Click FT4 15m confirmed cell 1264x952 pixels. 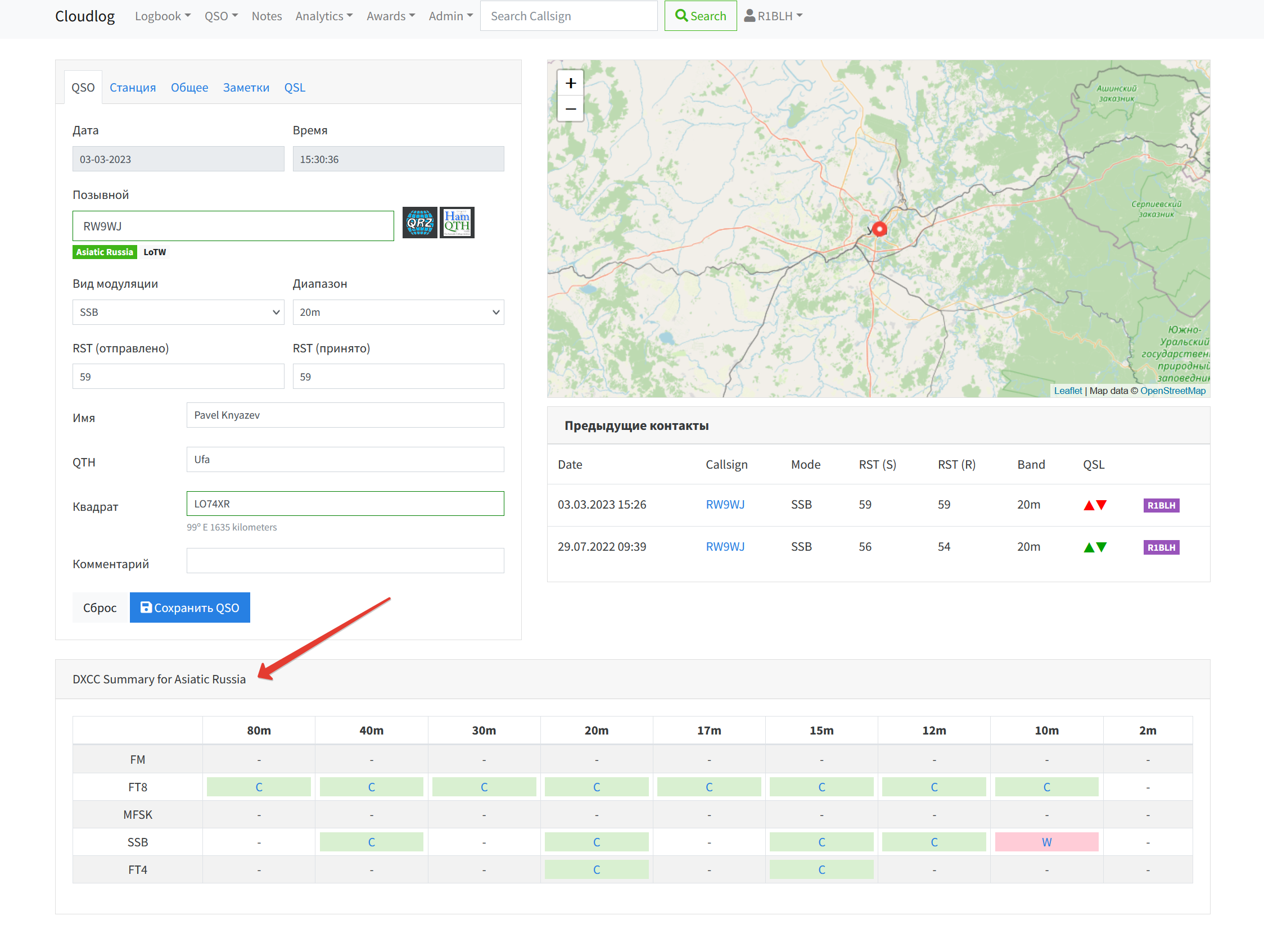pos(821,871)
